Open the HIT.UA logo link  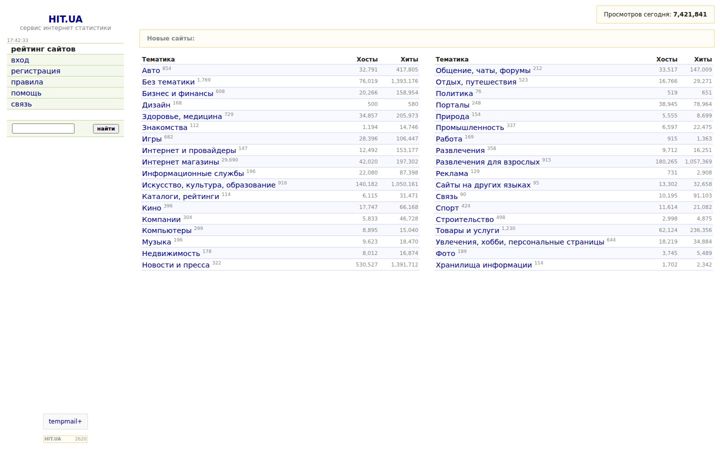point(65,19)
